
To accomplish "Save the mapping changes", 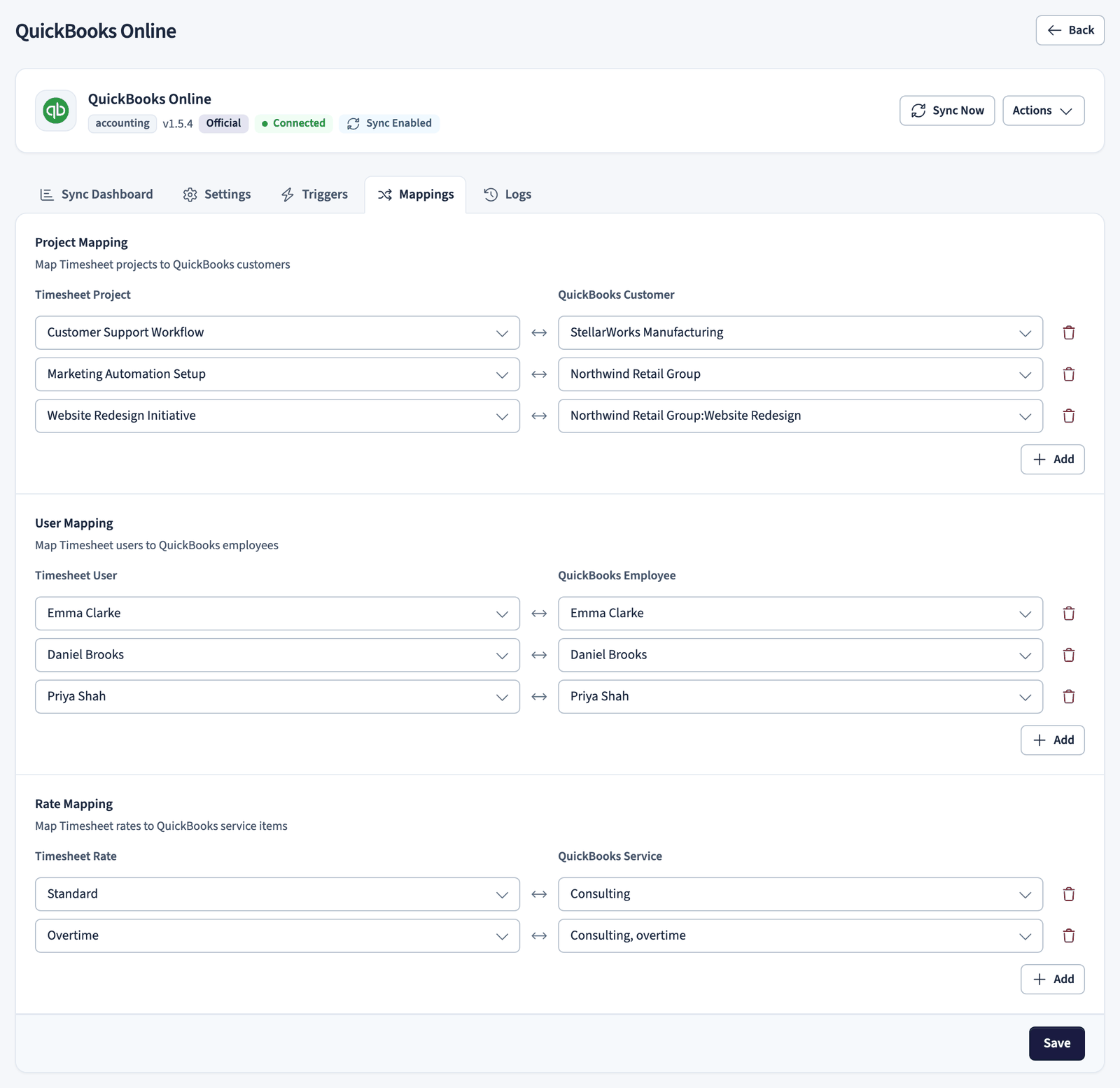I will click(1056, 1043).
